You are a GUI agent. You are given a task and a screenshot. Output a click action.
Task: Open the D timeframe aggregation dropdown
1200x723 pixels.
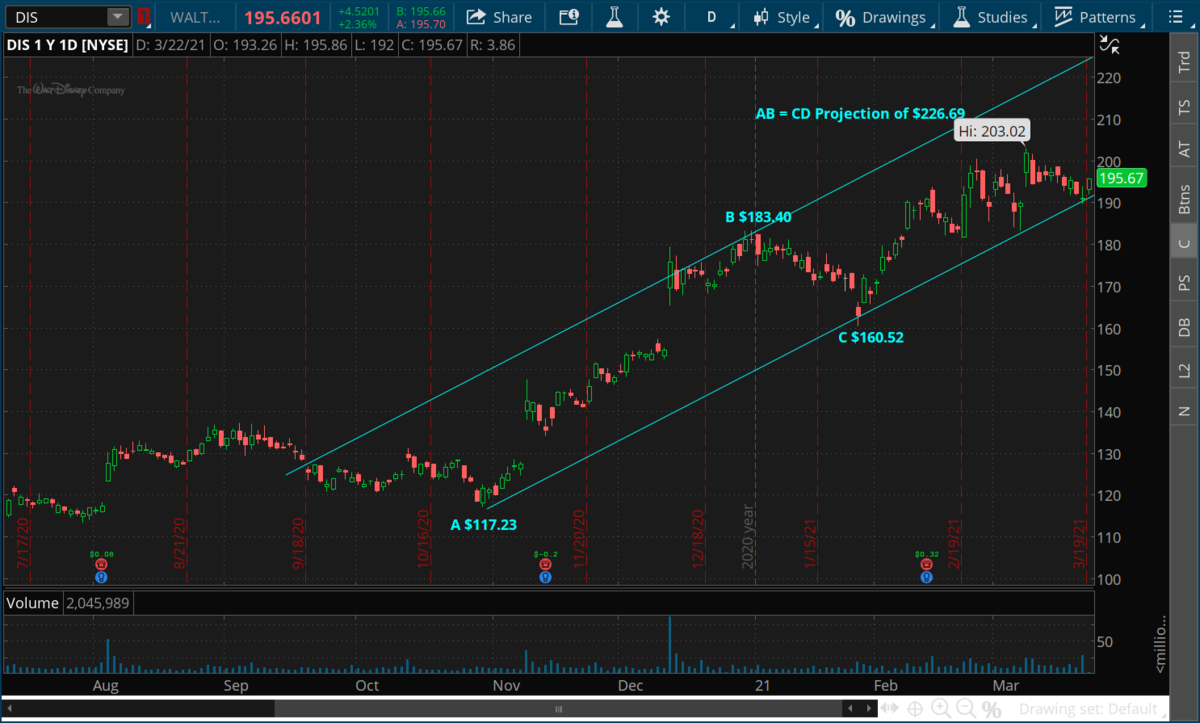(712, 17)
